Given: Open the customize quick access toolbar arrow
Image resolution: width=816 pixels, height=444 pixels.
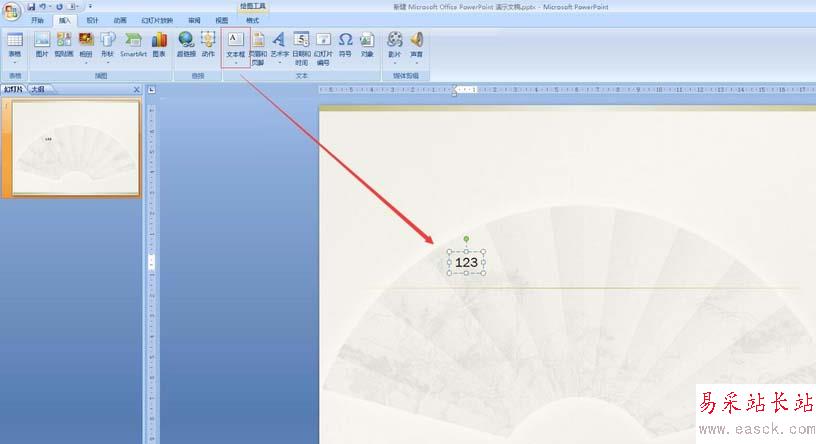Looking at the screenshot, I should pyautogui.click(x=90, y=7).
